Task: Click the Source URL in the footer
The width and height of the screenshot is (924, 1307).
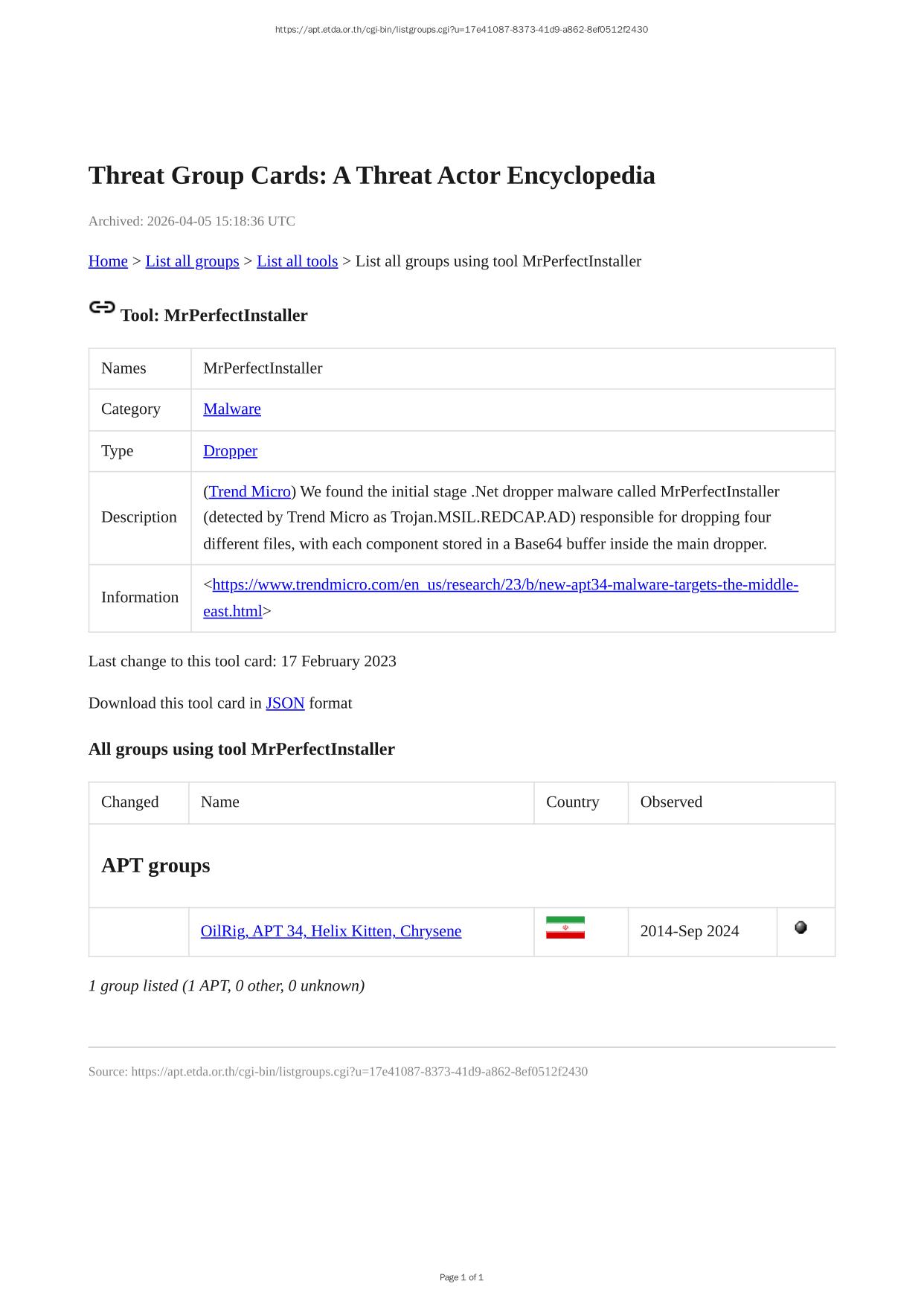Action: [x=359, y=1072]
